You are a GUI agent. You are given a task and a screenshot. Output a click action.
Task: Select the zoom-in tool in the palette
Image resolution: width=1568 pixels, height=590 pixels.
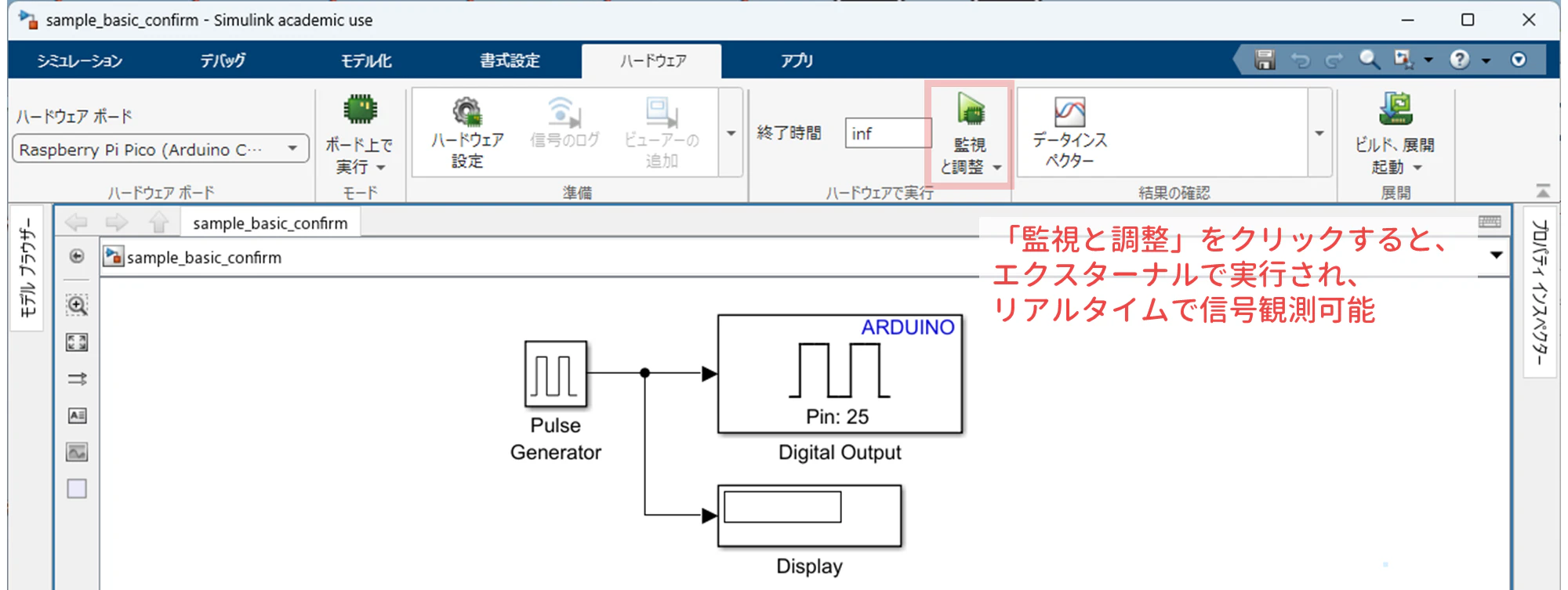click(77, 305)
